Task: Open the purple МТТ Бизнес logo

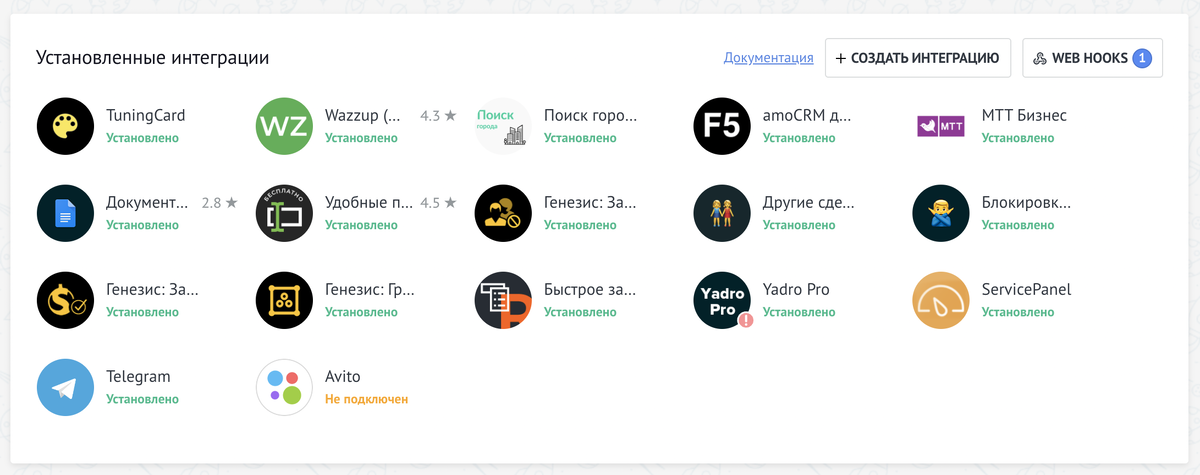Action: click(941, 126)
